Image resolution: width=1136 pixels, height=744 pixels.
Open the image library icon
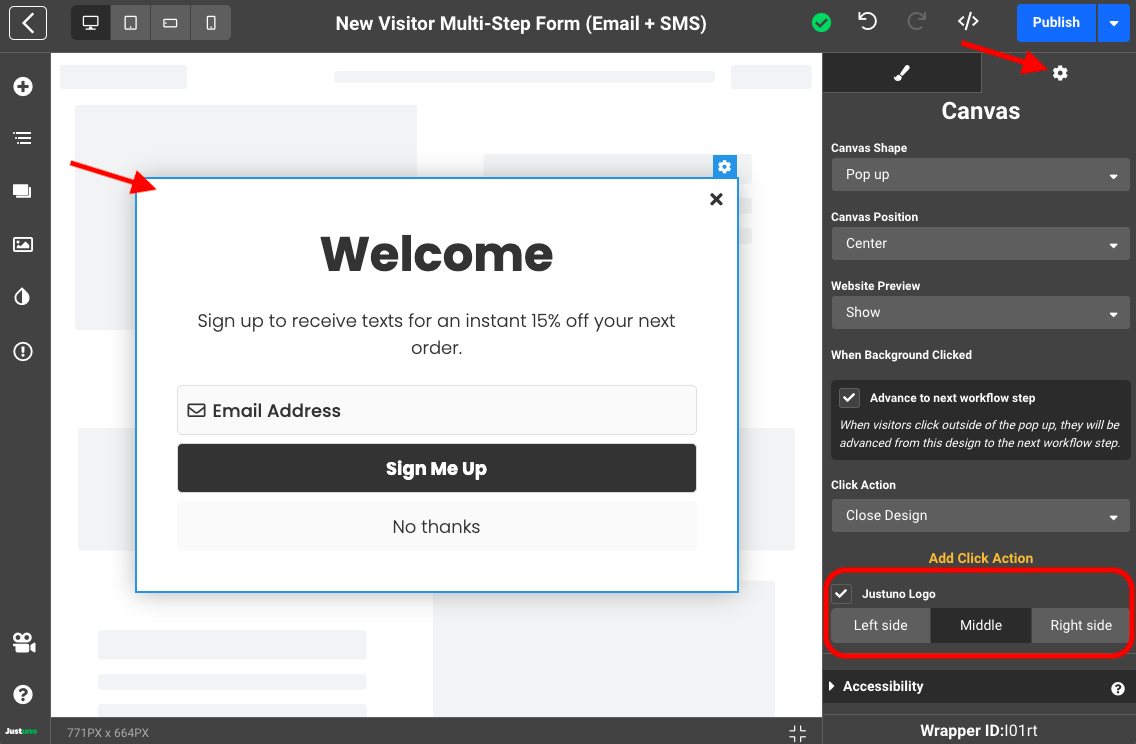pos(23,244)
